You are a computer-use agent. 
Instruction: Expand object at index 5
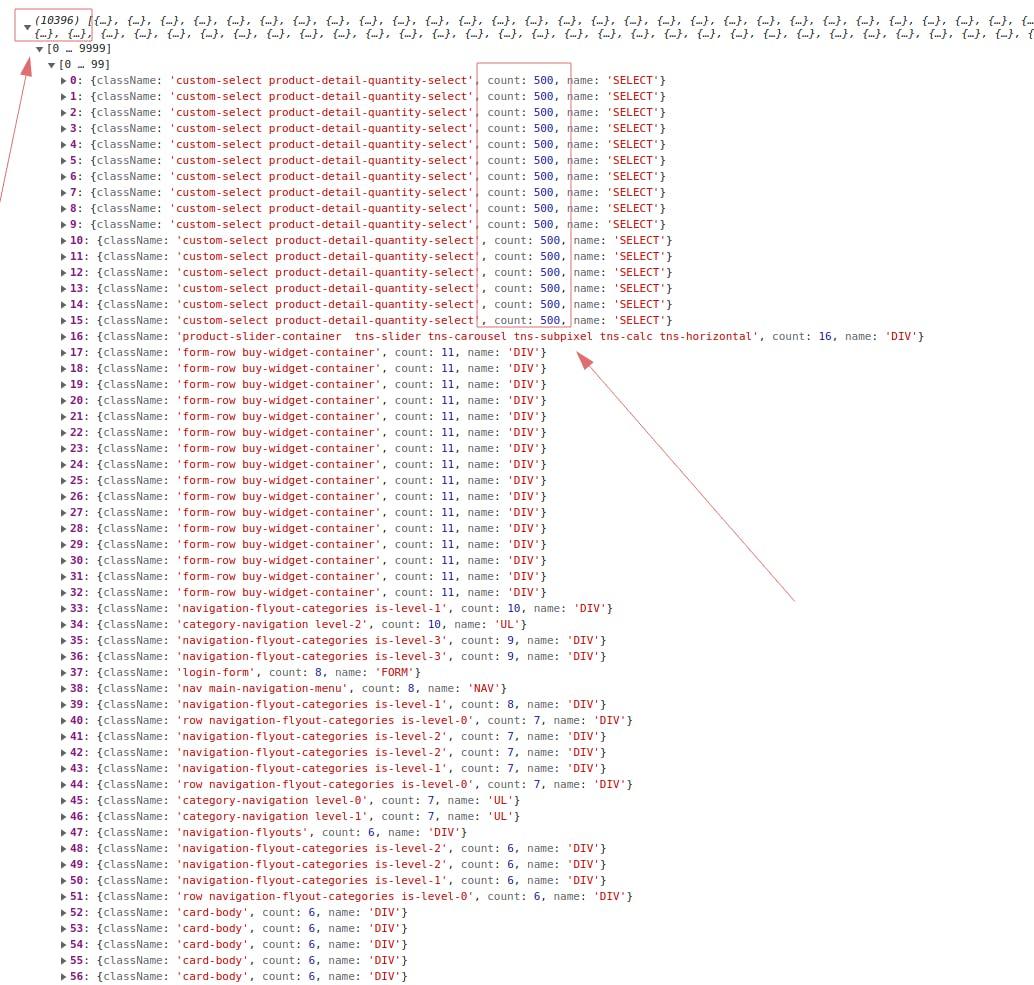click(63, 160)
